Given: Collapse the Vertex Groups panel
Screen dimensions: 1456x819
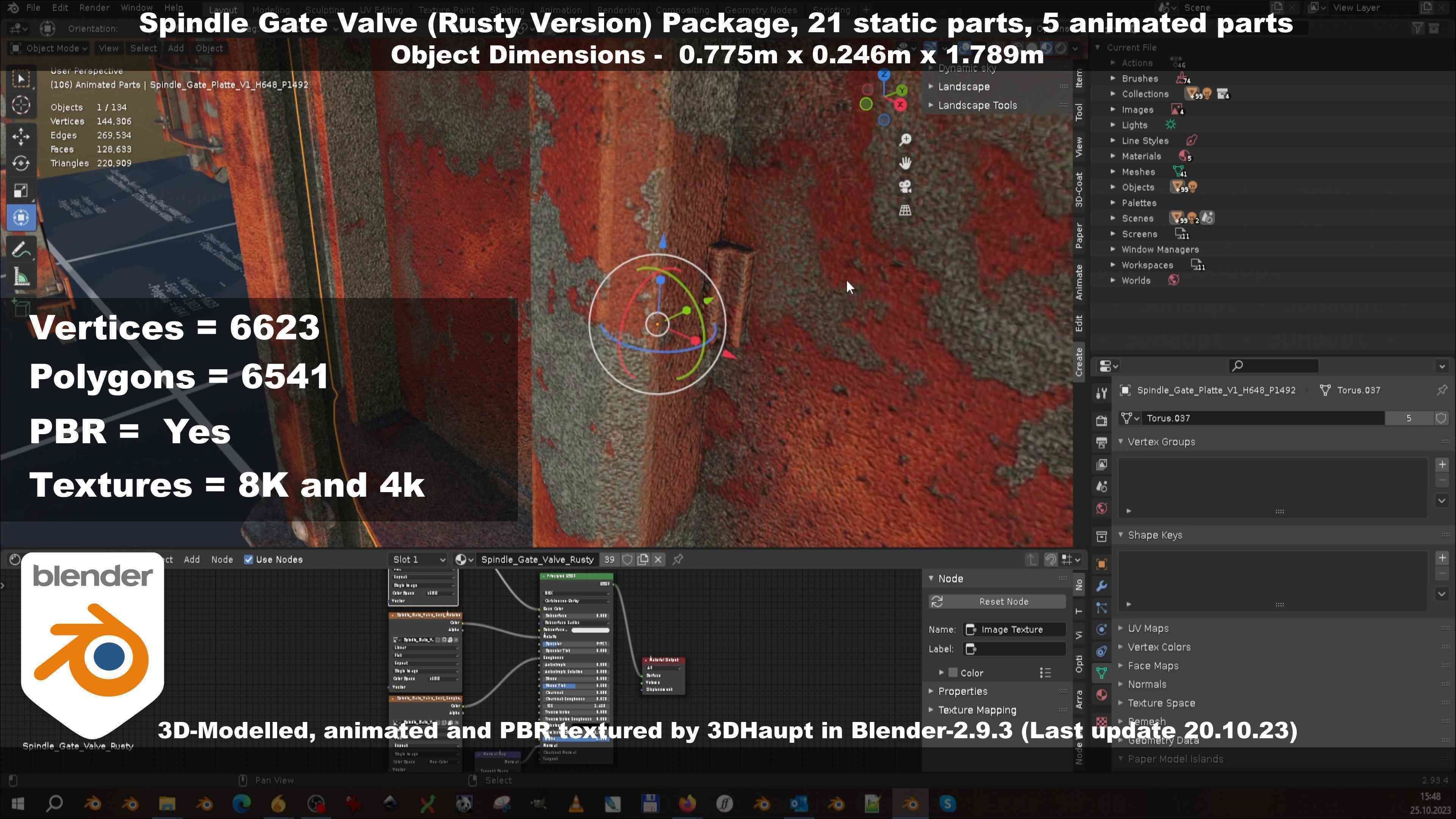Looking at the screenshot, I should click(1161, 442).
